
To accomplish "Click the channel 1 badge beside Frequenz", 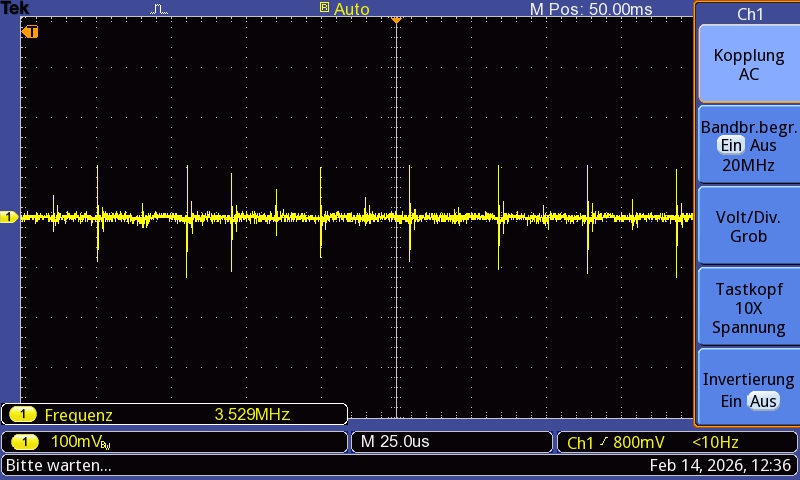I will [x=23, y=415].
